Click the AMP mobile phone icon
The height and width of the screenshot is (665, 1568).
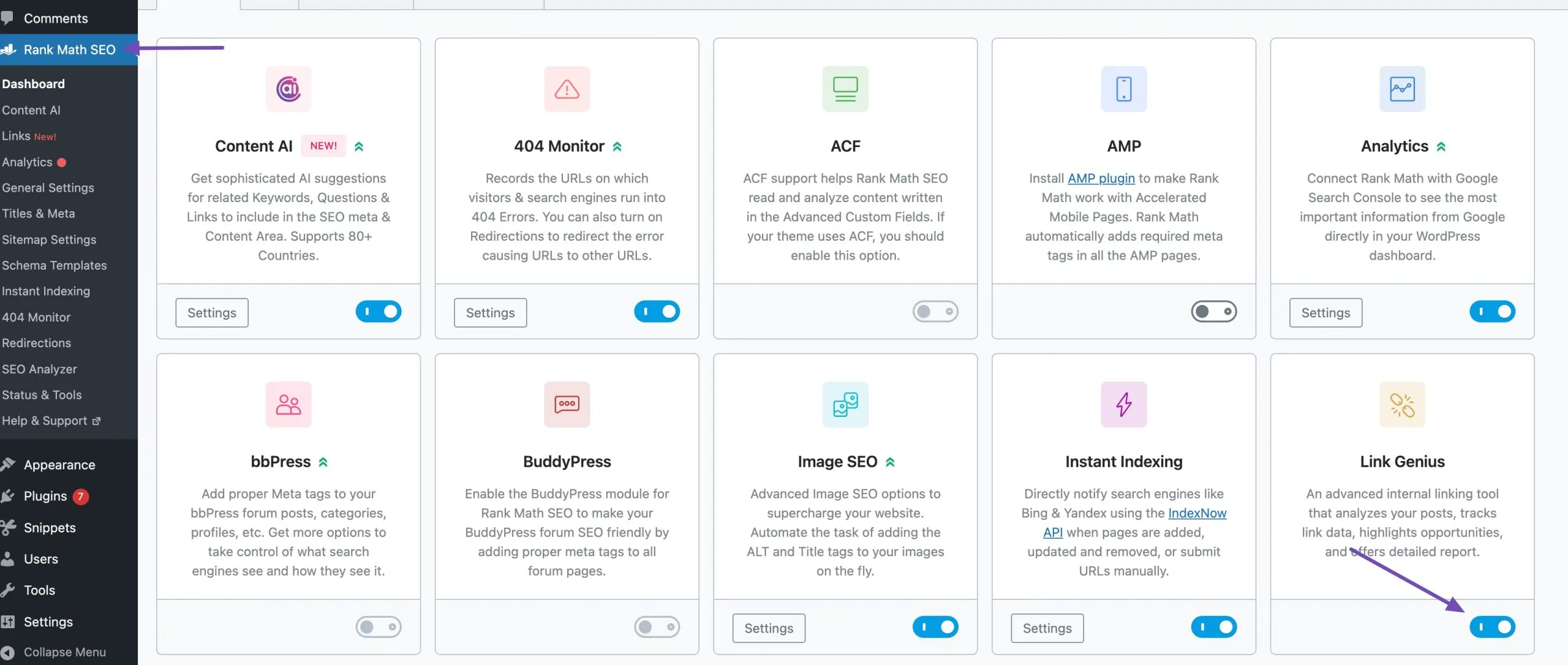tap(1123, 89)
